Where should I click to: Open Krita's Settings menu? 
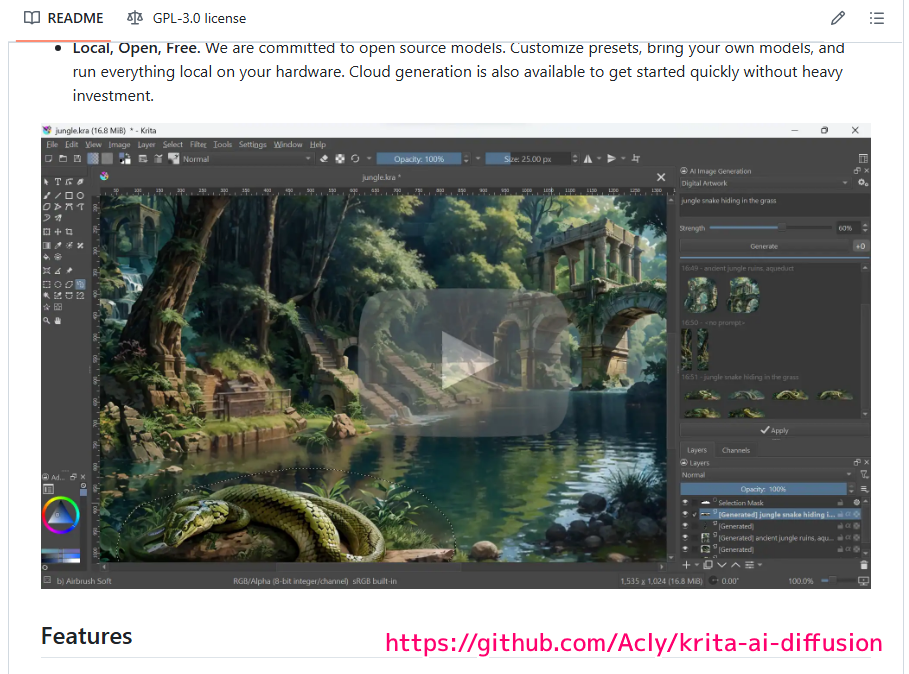252,145
